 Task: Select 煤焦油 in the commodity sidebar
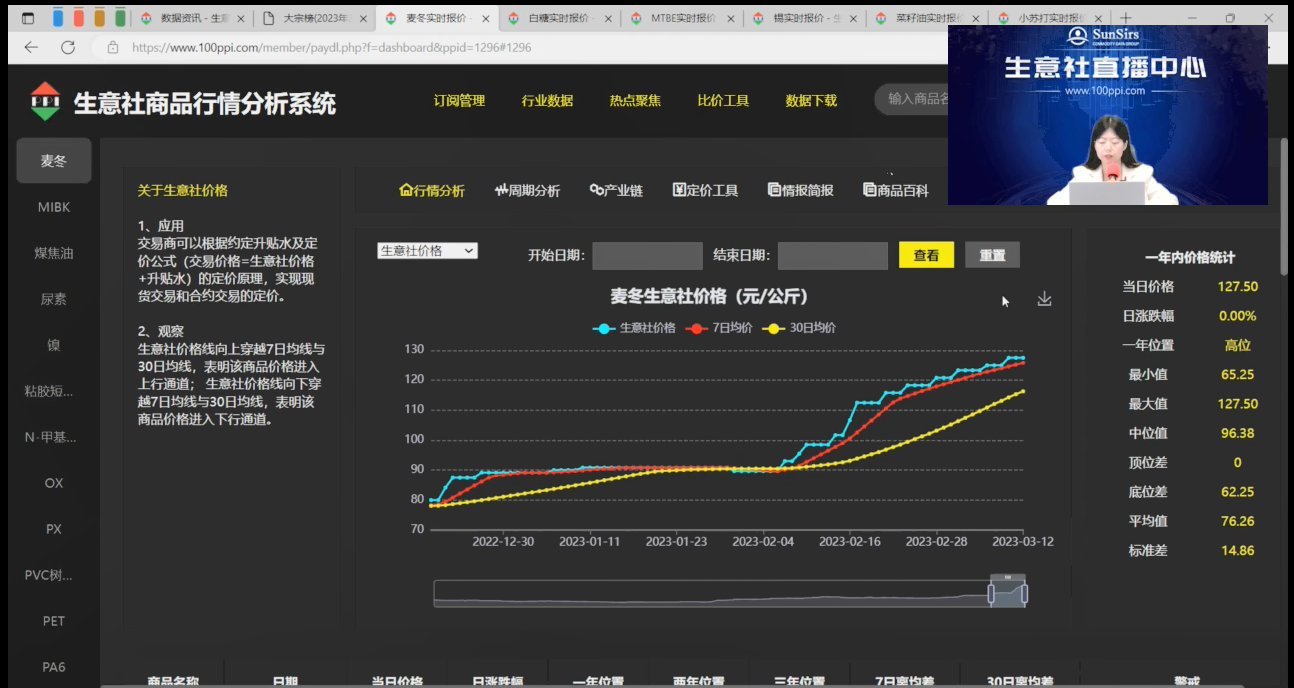click(54, 253)
